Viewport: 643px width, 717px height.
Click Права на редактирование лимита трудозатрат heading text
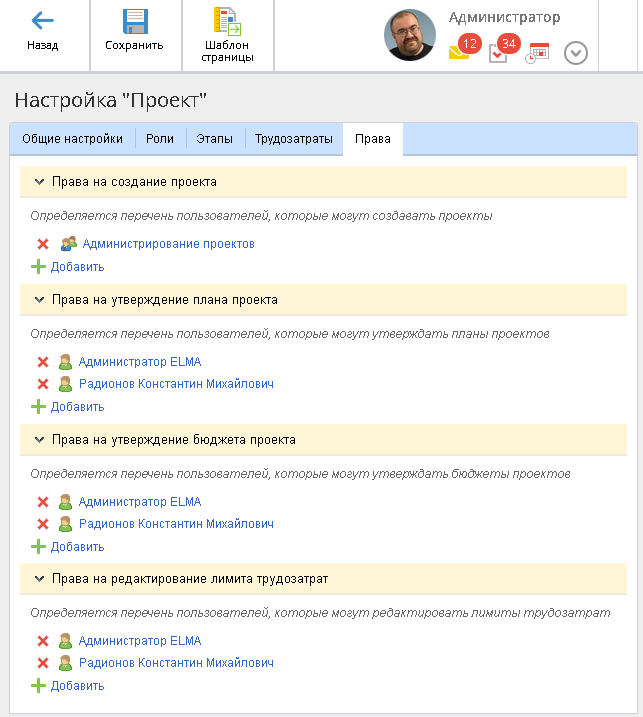coord(190,579)
